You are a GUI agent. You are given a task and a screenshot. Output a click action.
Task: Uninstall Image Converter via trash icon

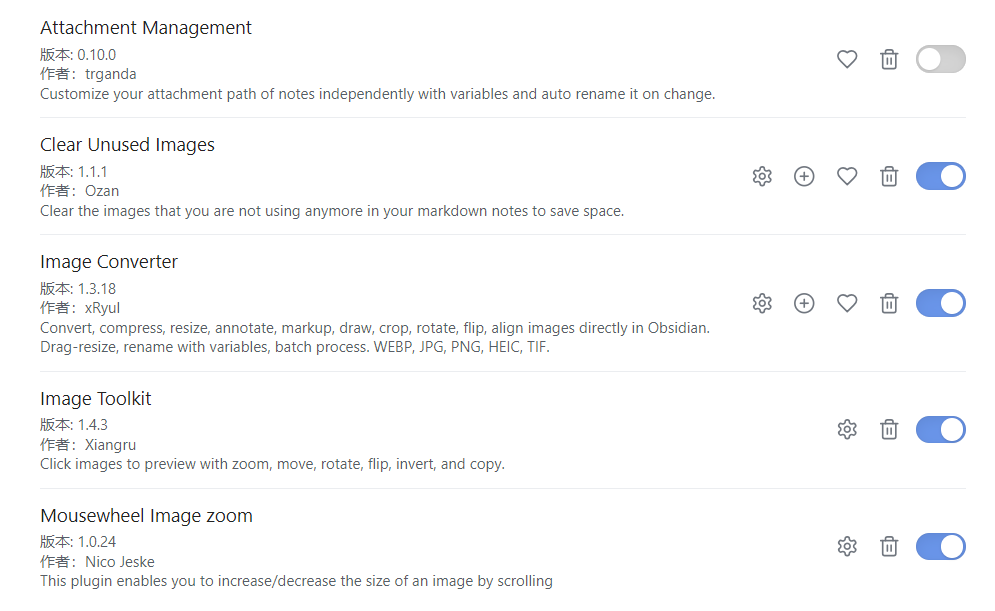tap(889, 303)
